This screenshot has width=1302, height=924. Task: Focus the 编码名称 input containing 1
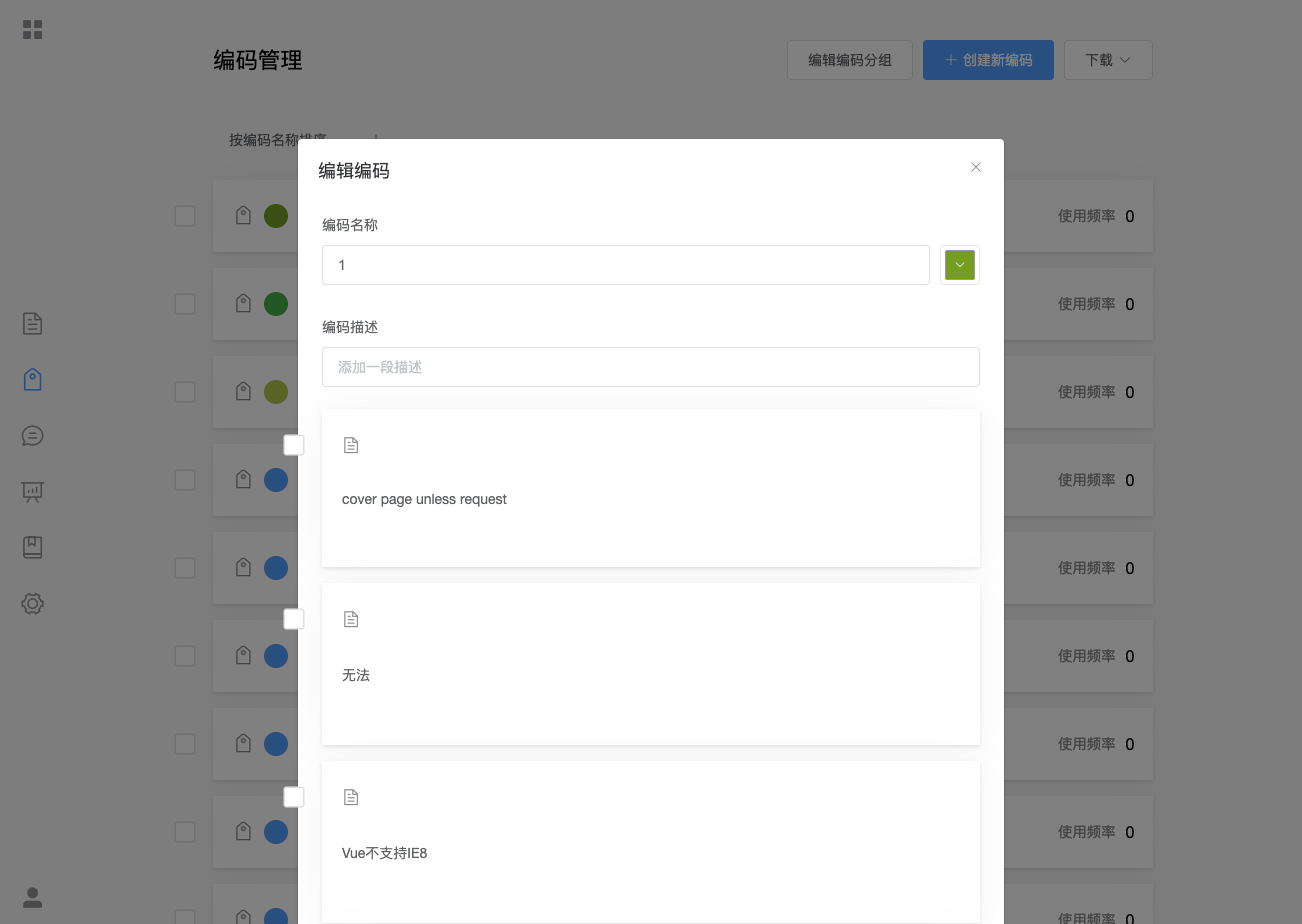coord(626,265)
